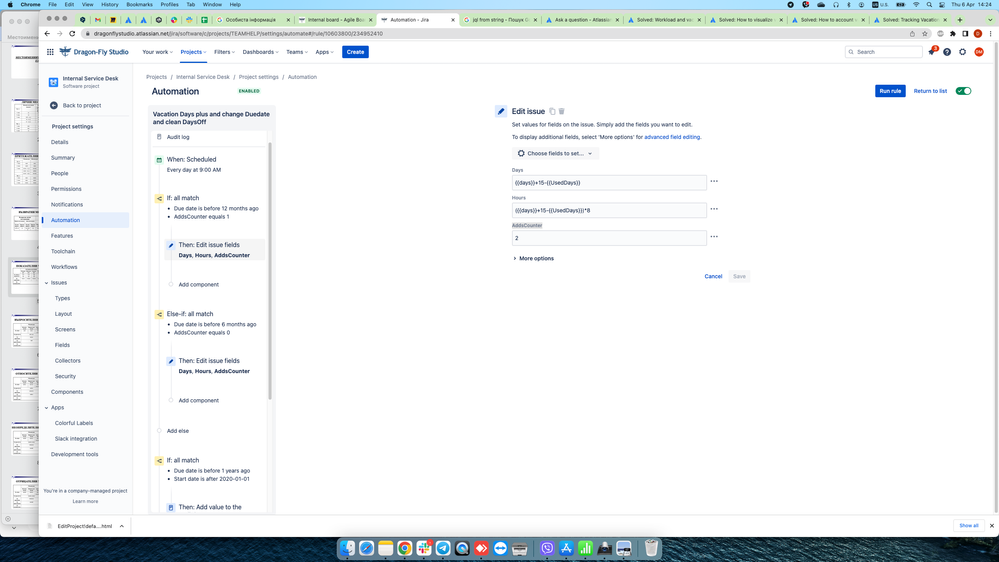Open the Chrome tab search chevron

point(990,20)
